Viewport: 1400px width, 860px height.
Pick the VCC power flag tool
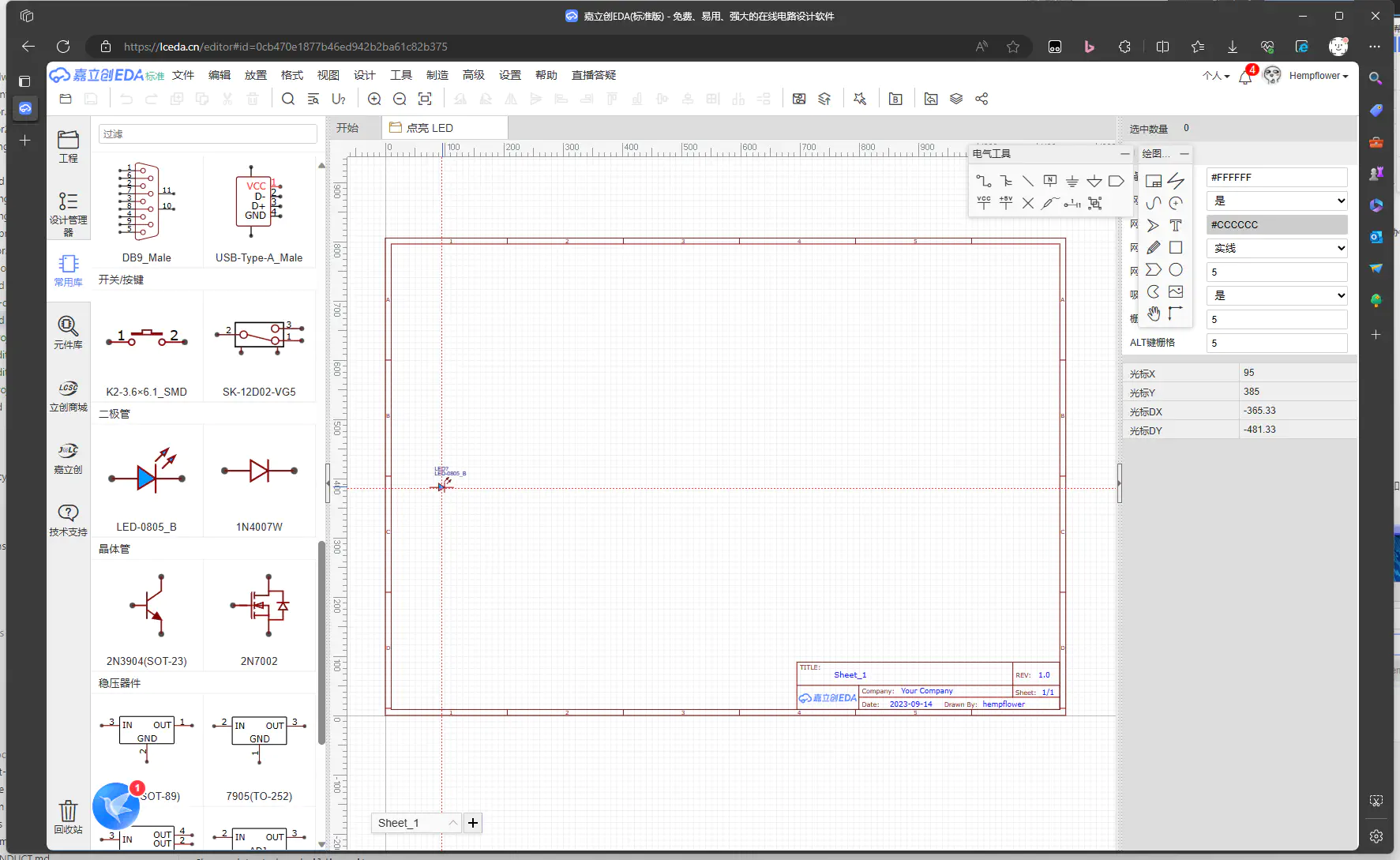point(983,203)
